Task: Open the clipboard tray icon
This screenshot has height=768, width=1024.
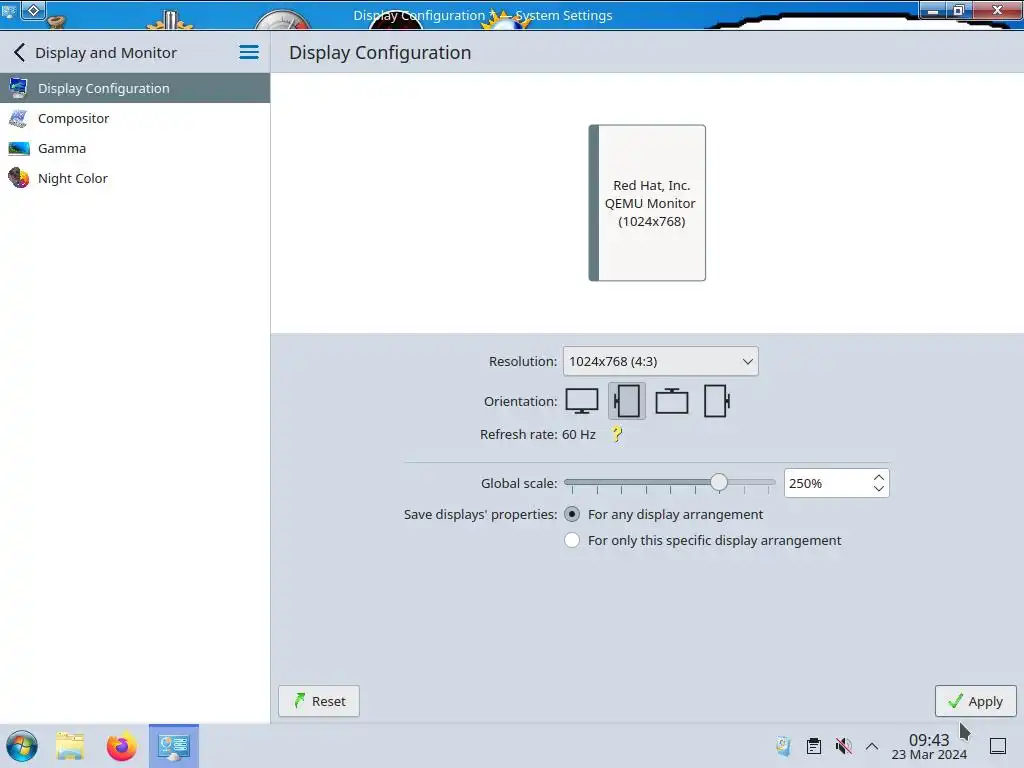Action: (x=814, y=746)
